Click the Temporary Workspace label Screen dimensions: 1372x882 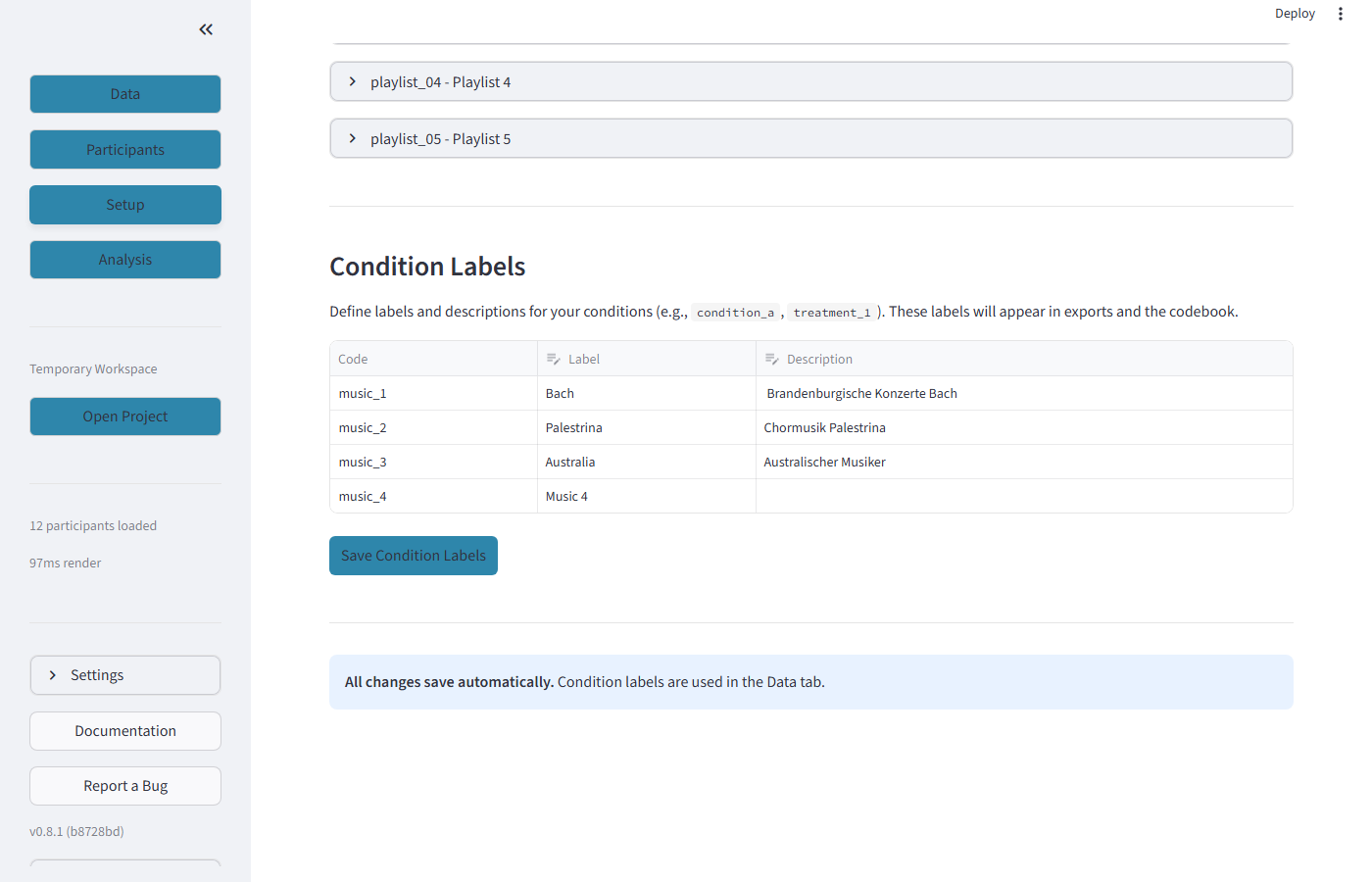tap(93, 368)
